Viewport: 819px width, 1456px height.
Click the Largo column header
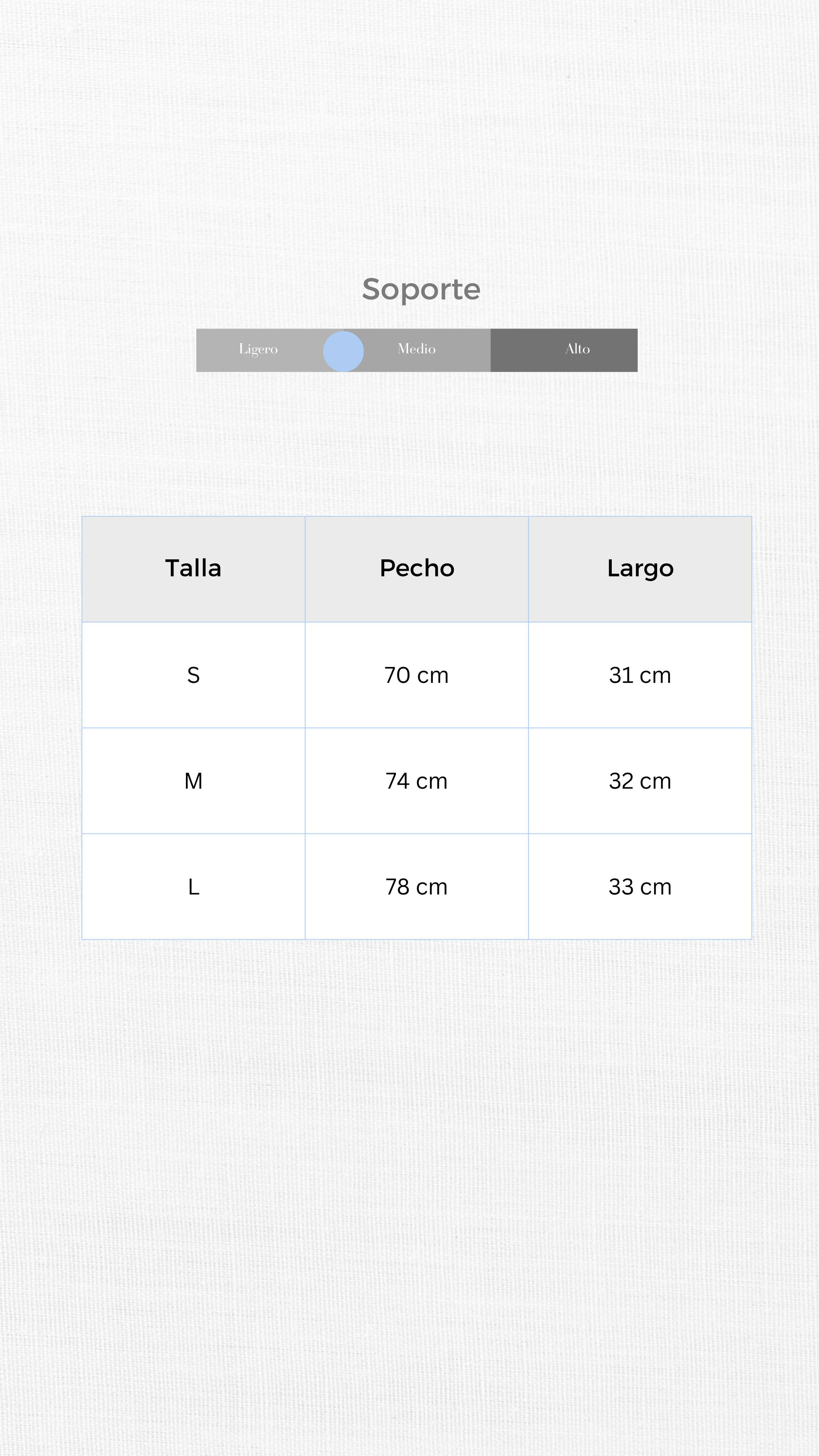coord(640,568)
